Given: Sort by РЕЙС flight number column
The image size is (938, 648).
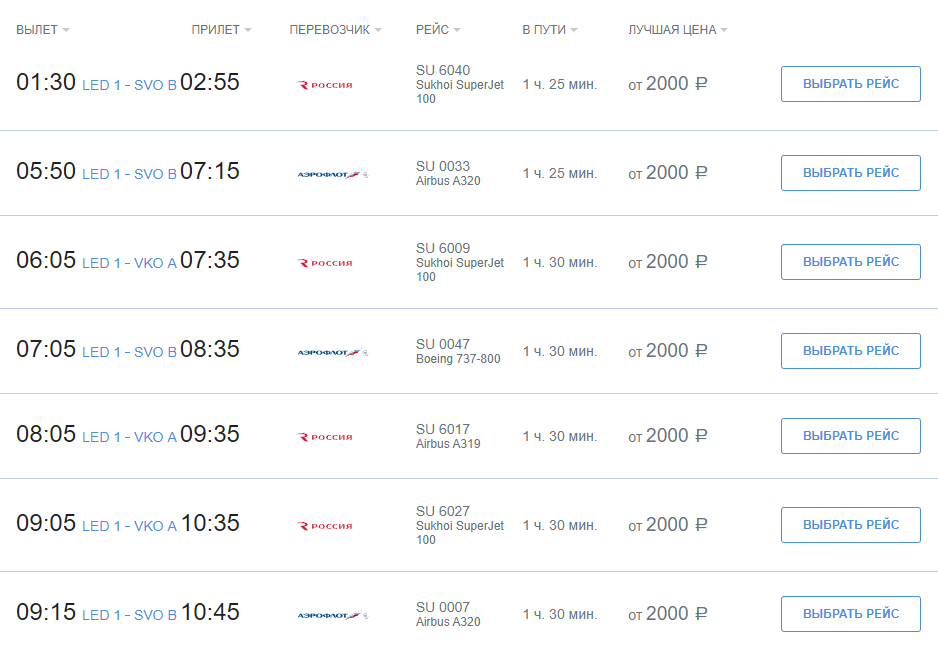Looking at the screenshot, I should click(x=438, y=30).
